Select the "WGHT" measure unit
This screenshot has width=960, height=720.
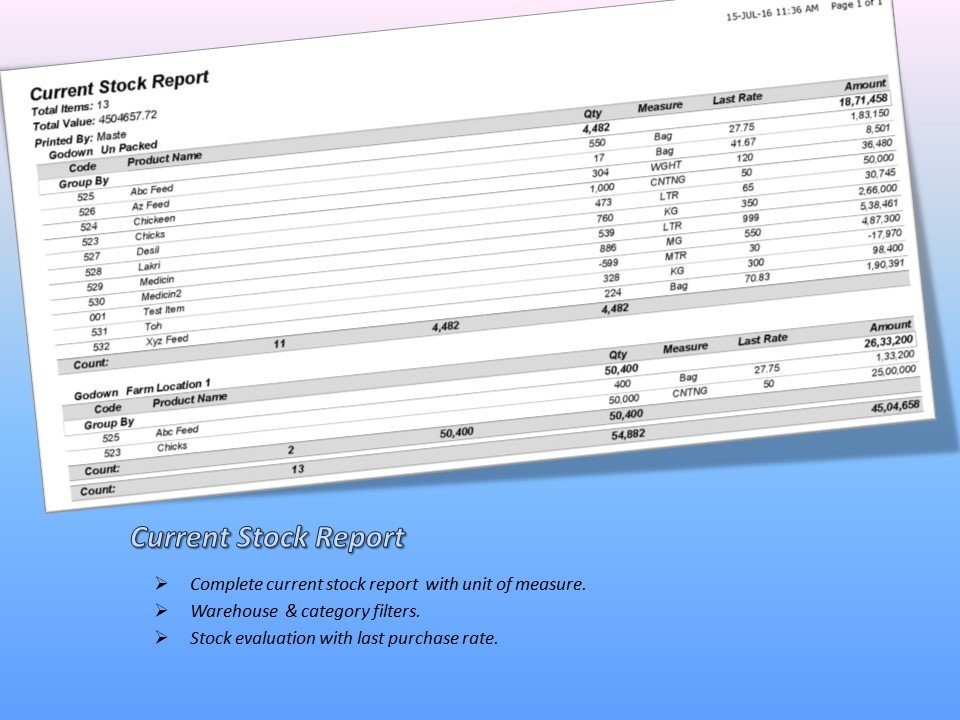[x=666, y=166]
